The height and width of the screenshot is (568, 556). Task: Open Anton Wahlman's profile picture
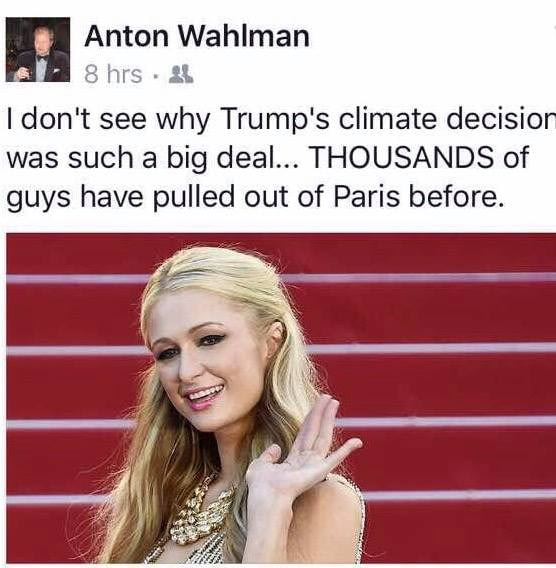(38, 49)
